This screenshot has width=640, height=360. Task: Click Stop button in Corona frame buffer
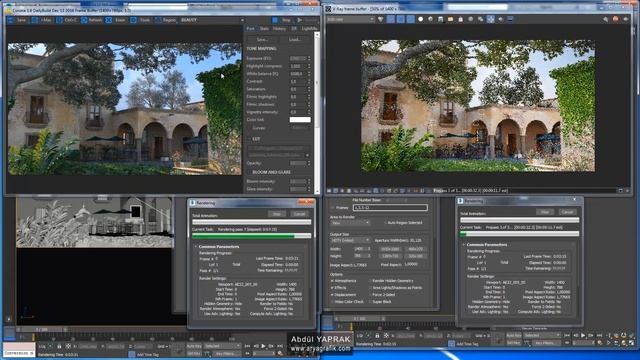tap(286, 20)
